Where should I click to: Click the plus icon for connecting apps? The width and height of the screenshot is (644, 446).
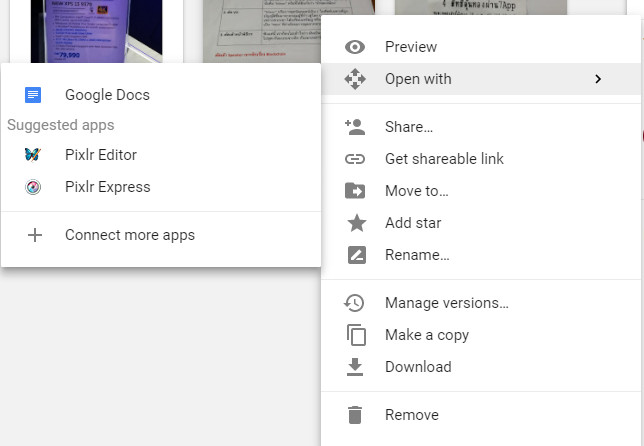[35, 235]
